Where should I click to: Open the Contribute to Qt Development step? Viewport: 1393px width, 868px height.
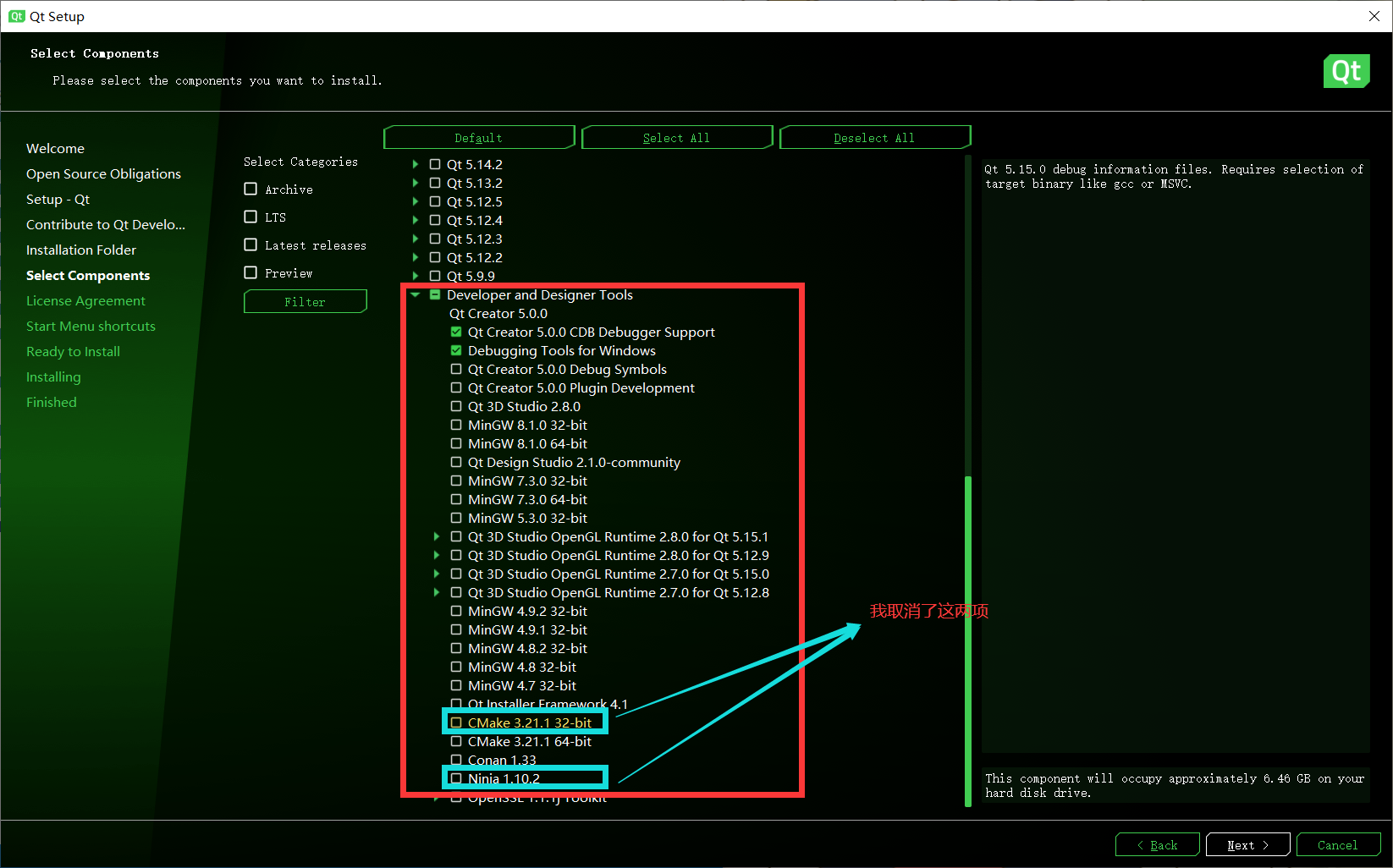106,224
